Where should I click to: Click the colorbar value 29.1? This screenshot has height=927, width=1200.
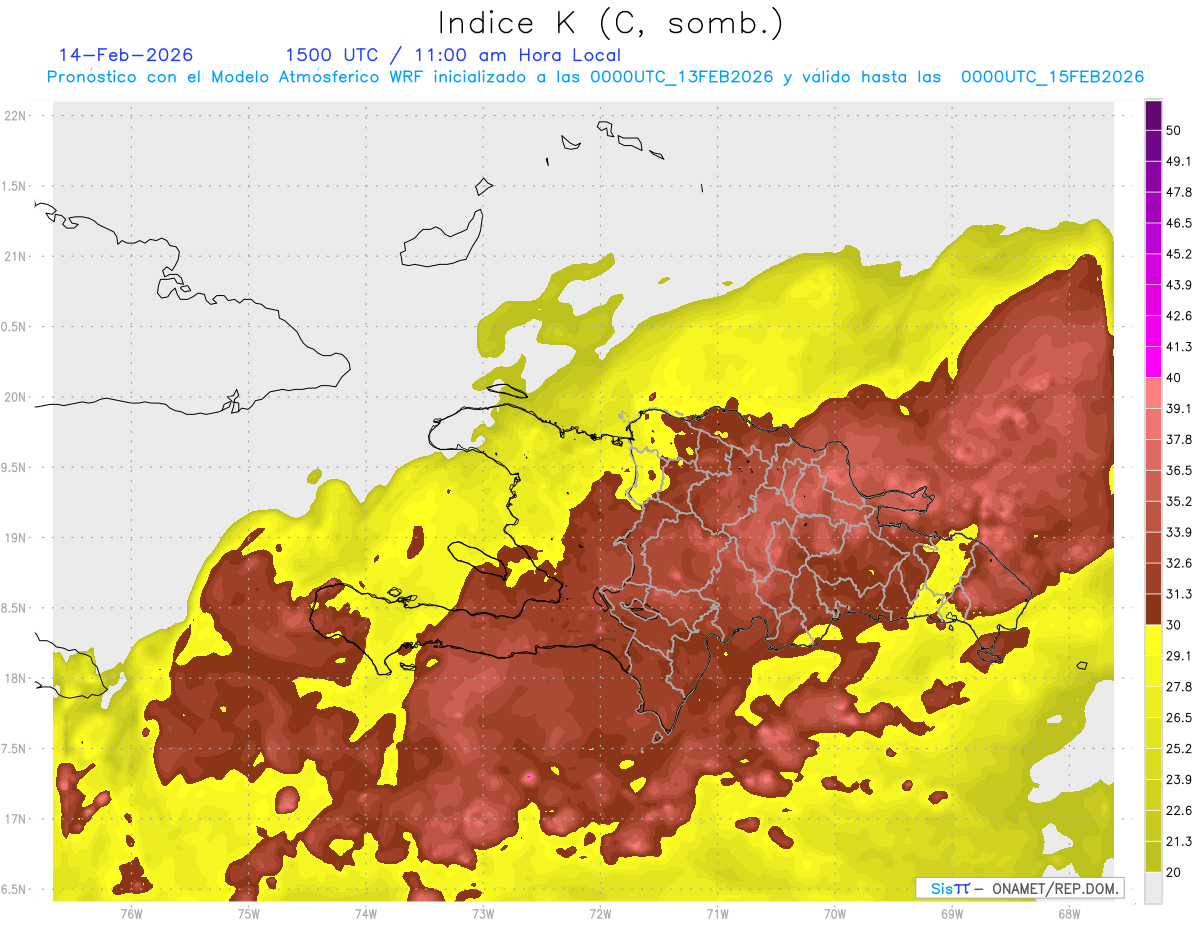click(1179, 656)
